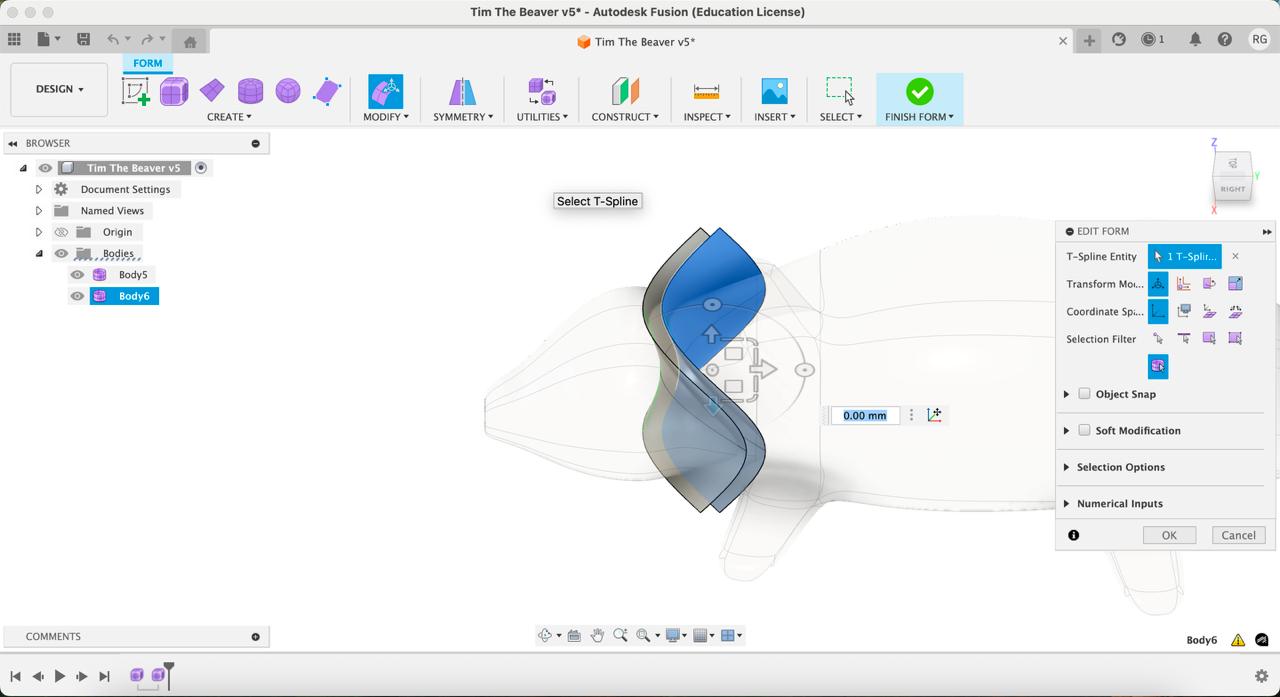Screen dimensions: 1280x697
Task: Select the Create Form Cylinder tool
Action: click(x=250, y=92)
